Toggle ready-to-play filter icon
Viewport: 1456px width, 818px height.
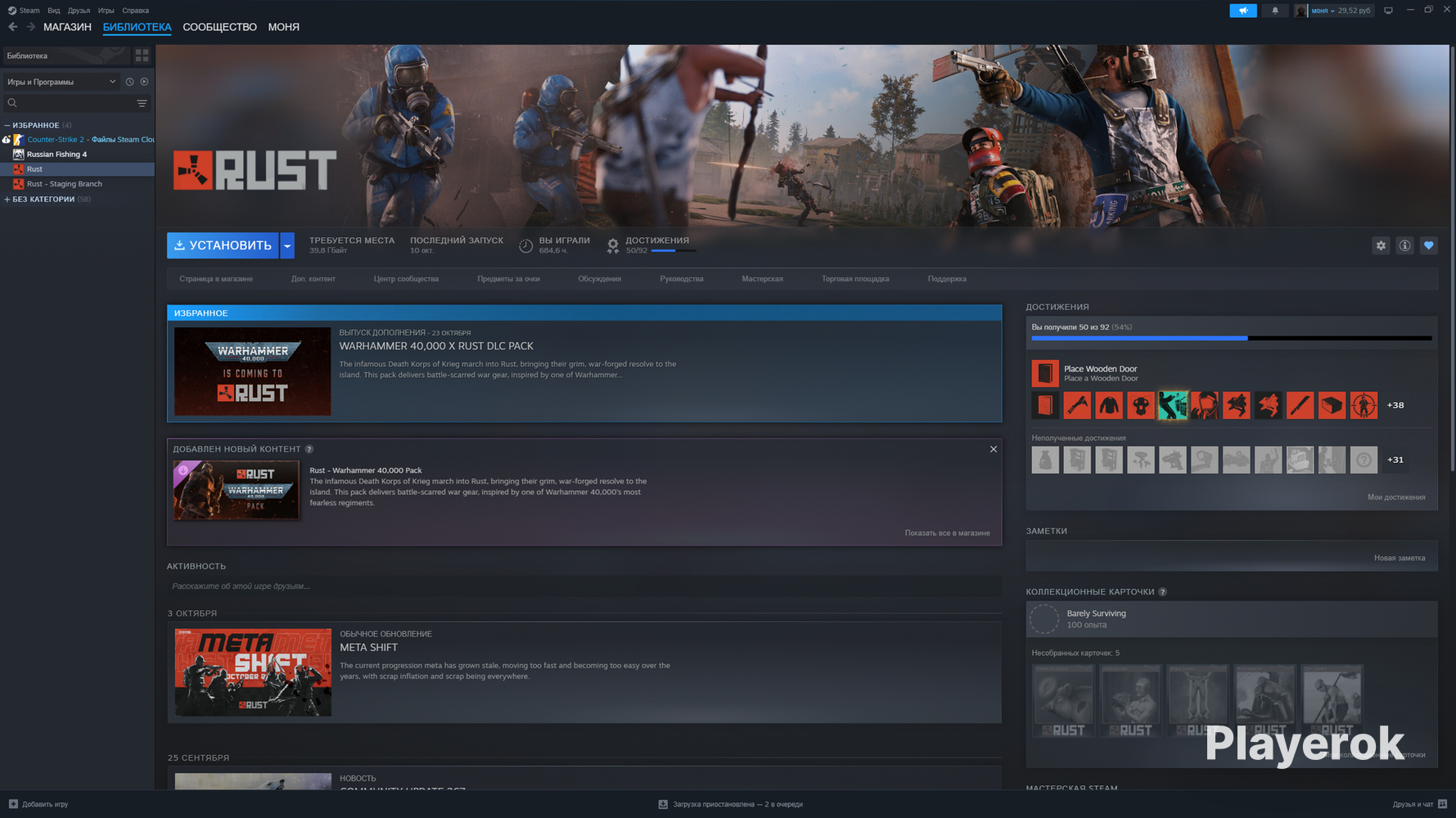click(144, 82)
